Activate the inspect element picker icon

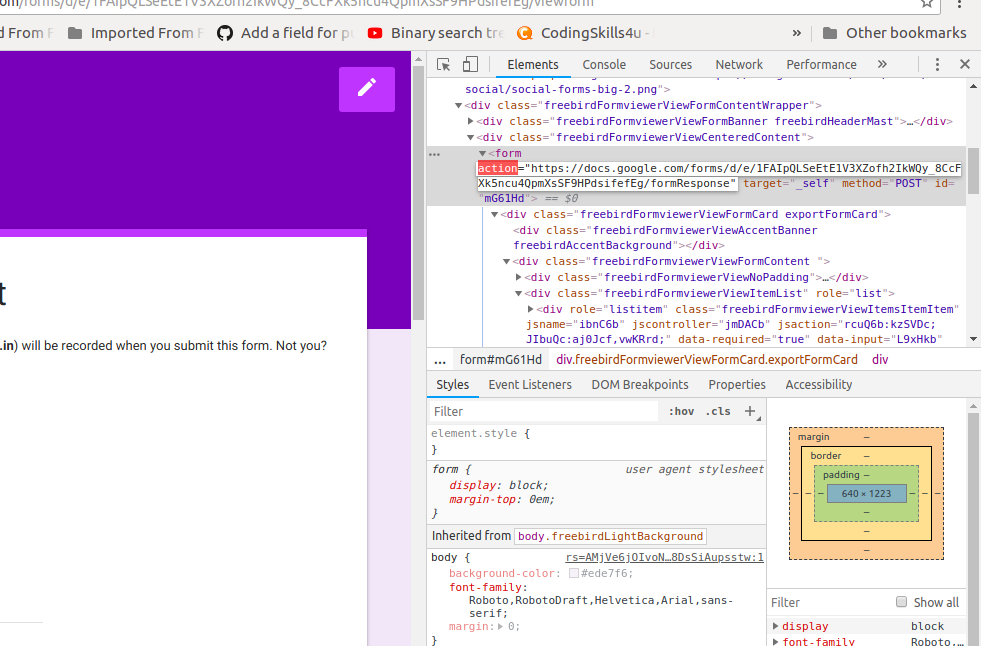tap(443, 64)
